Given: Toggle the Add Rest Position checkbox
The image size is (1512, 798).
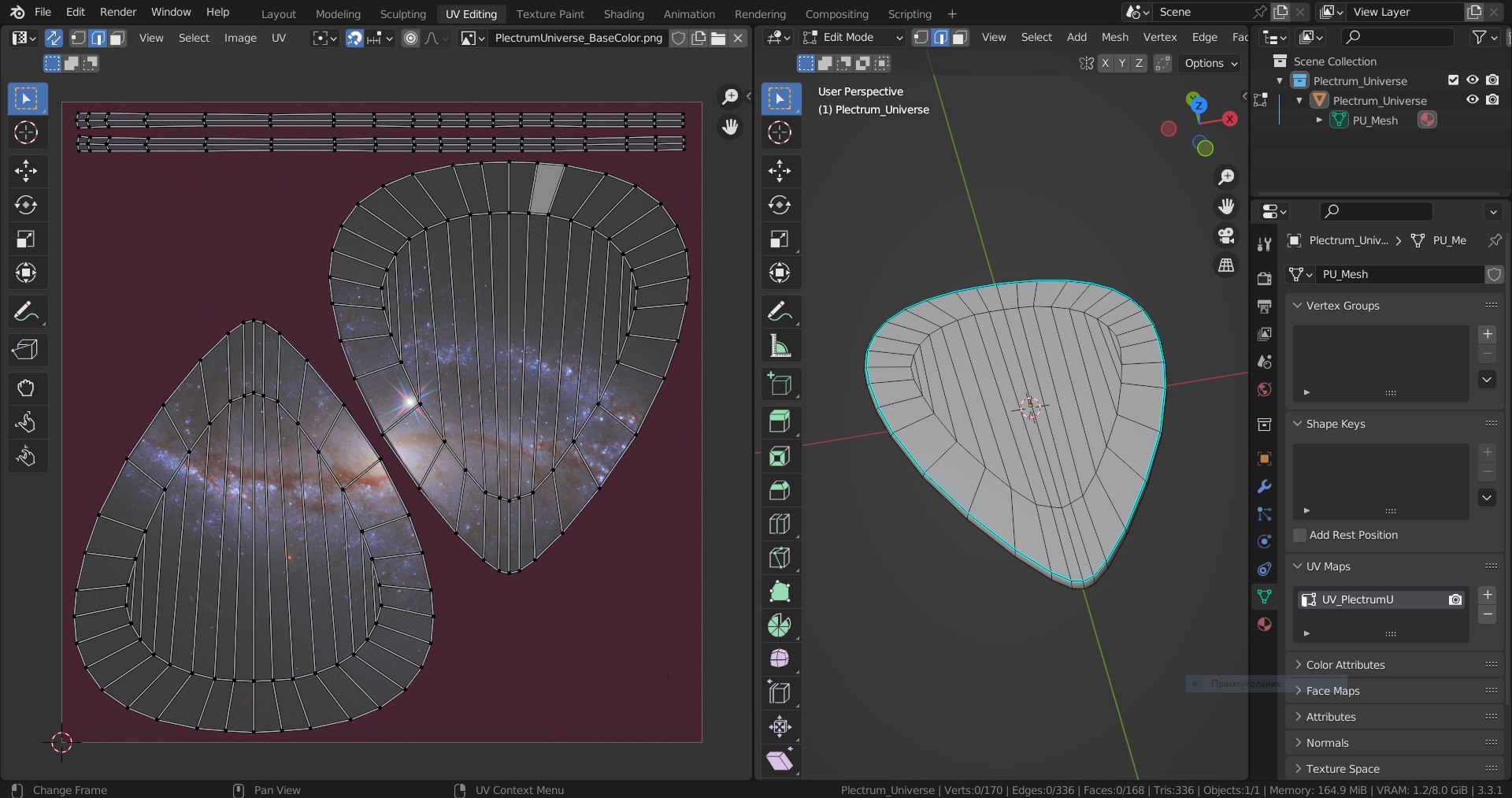Looking at the screenshot, I should (x=1300, y=535).
